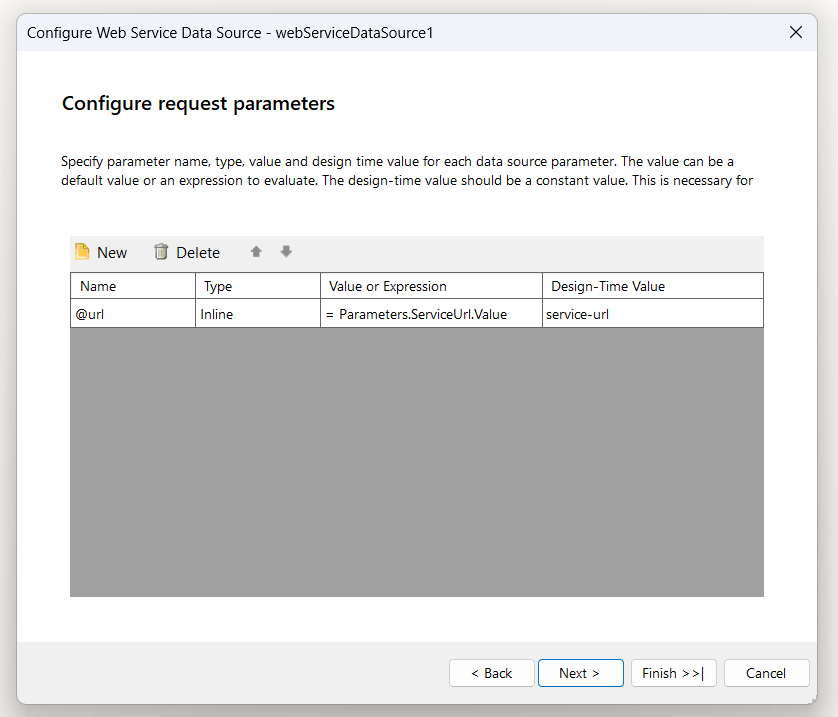This screenshot has width=838, height=717.
Task: Click the New parameter icon
Action: point(83,252)
